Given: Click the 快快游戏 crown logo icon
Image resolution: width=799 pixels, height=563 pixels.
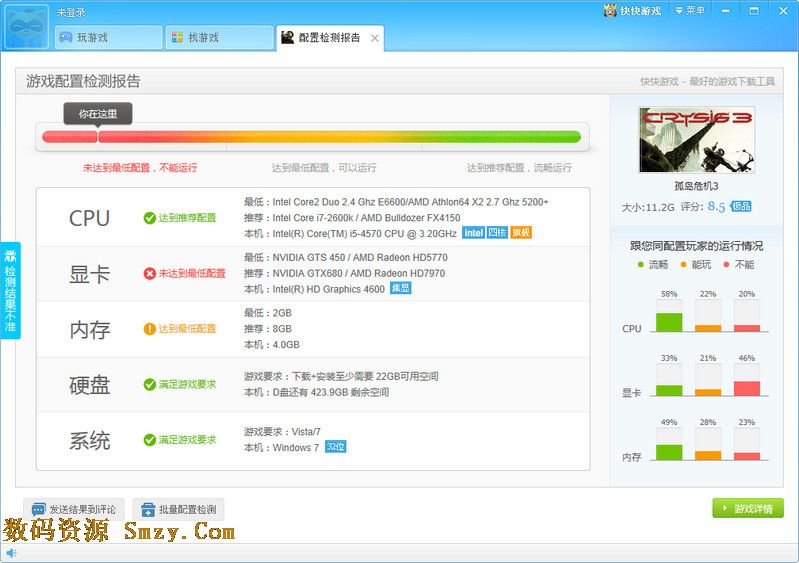Looking at the screenshot, I should (610, 11).
